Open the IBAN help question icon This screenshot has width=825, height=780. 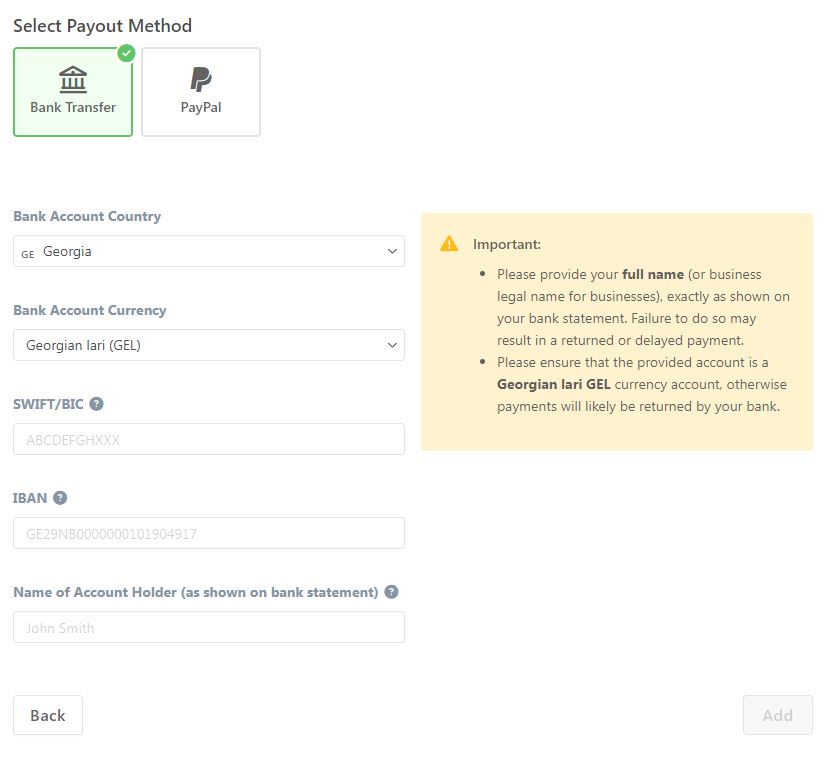[x=60, y=498]
